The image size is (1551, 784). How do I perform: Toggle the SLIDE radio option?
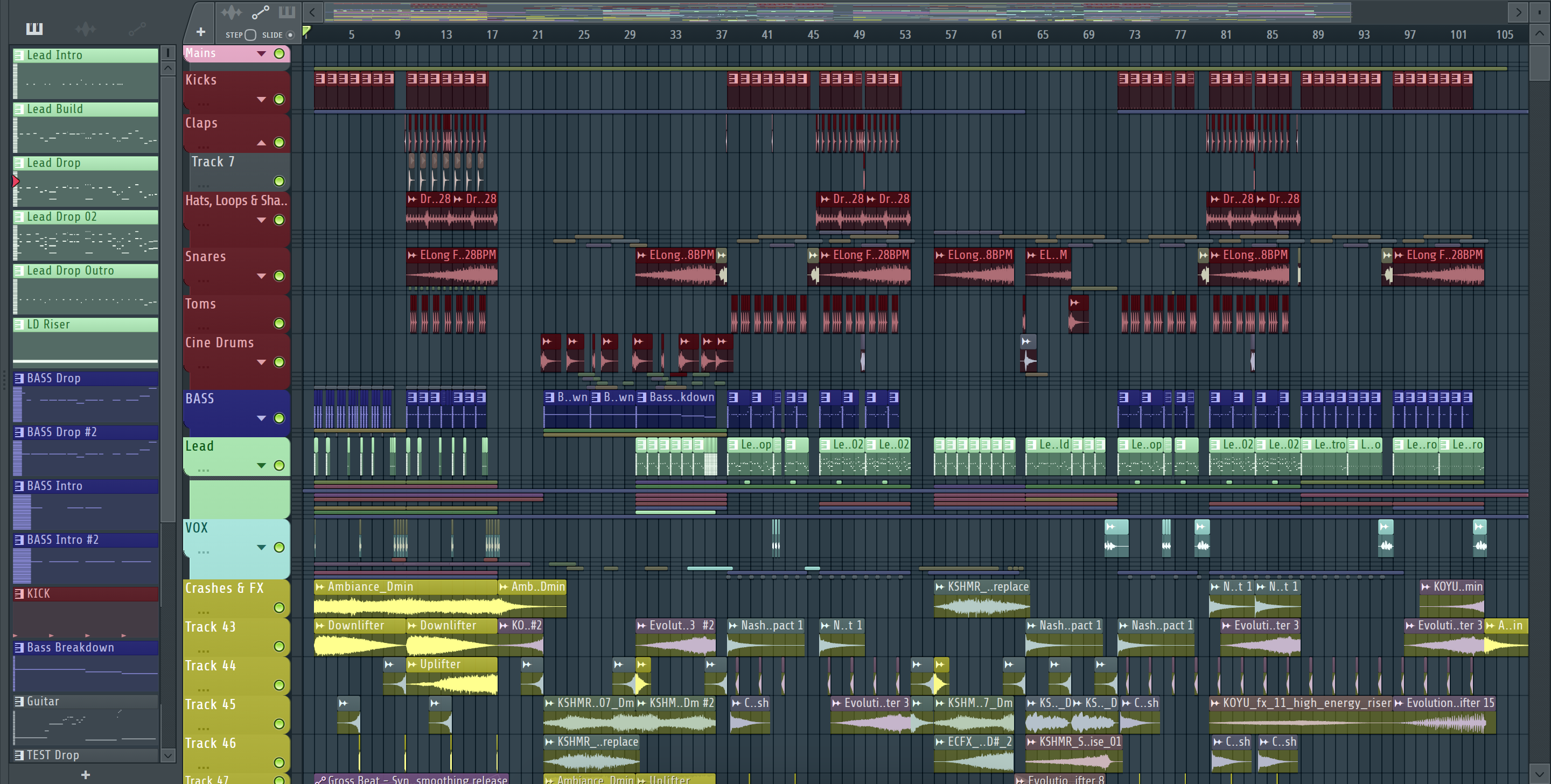[290, 35]
